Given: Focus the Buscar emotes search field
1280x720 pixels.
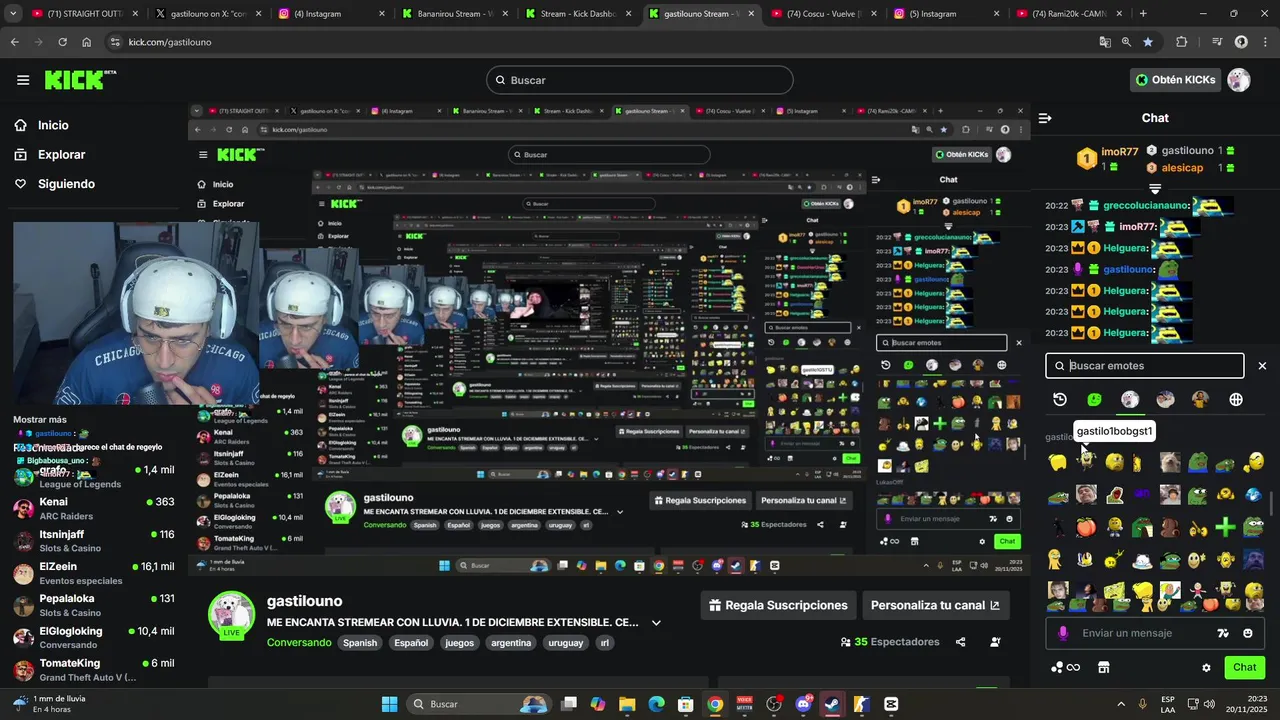Looking at the screenshot, I should [1145, 366].
